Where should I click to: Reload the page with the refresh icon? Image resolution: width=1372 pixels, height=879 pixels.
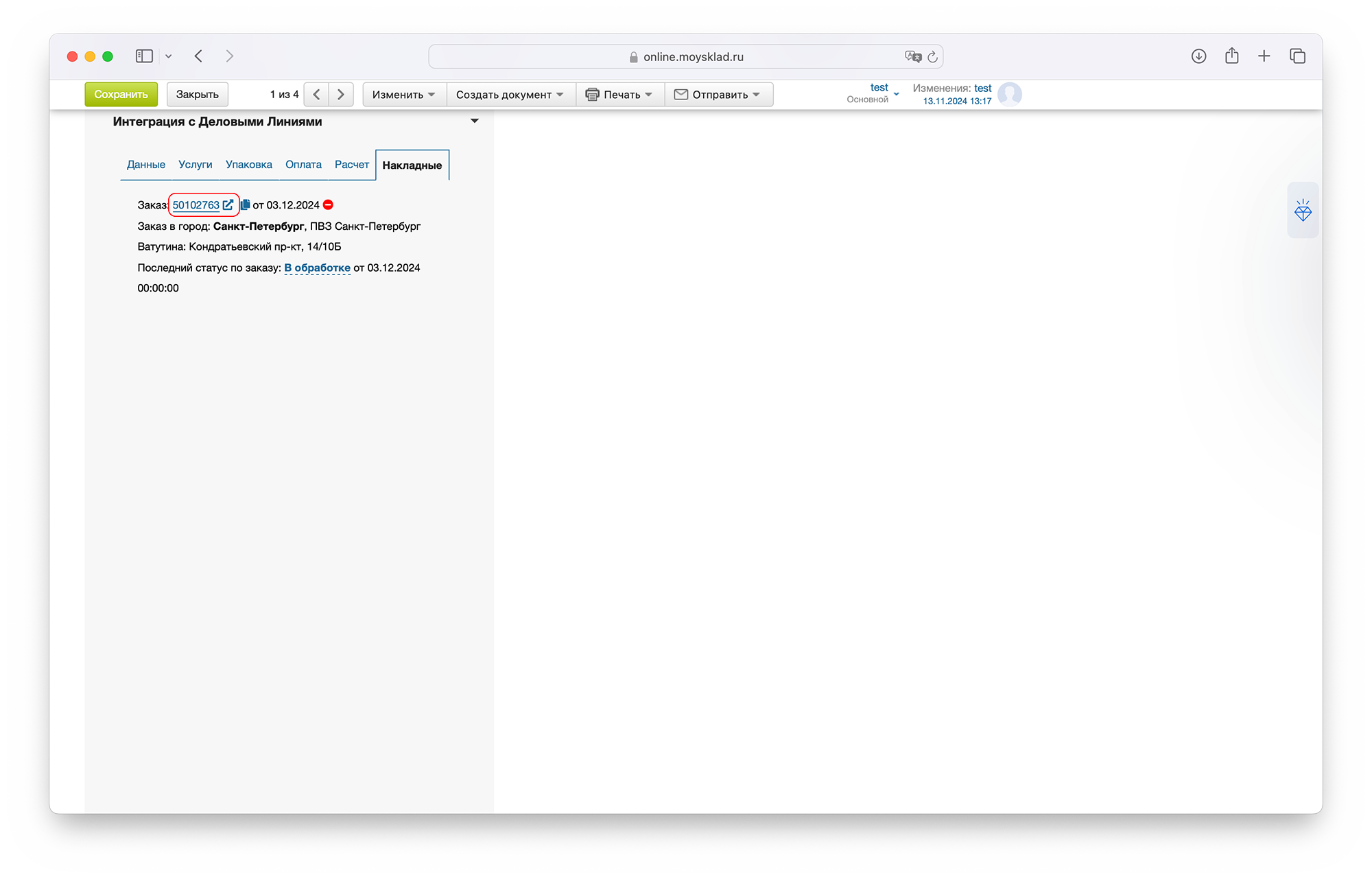(932, 57)
